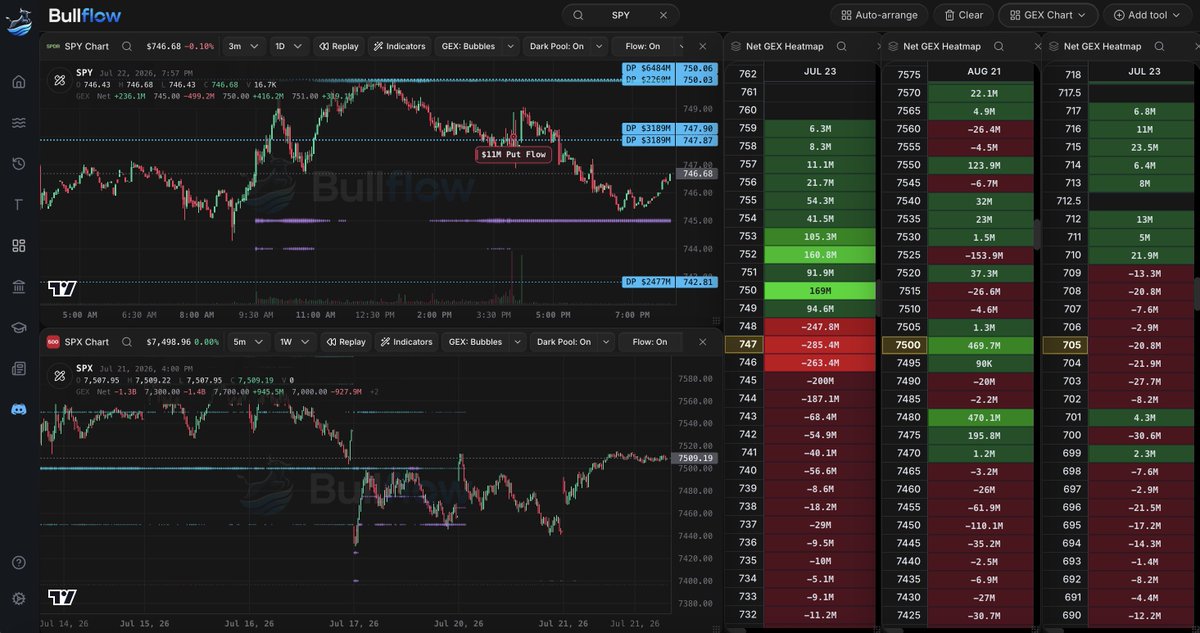1200x633 pixels.
Task: Click the -285.4M cell at strike 747
Action: tap(820, 345)
